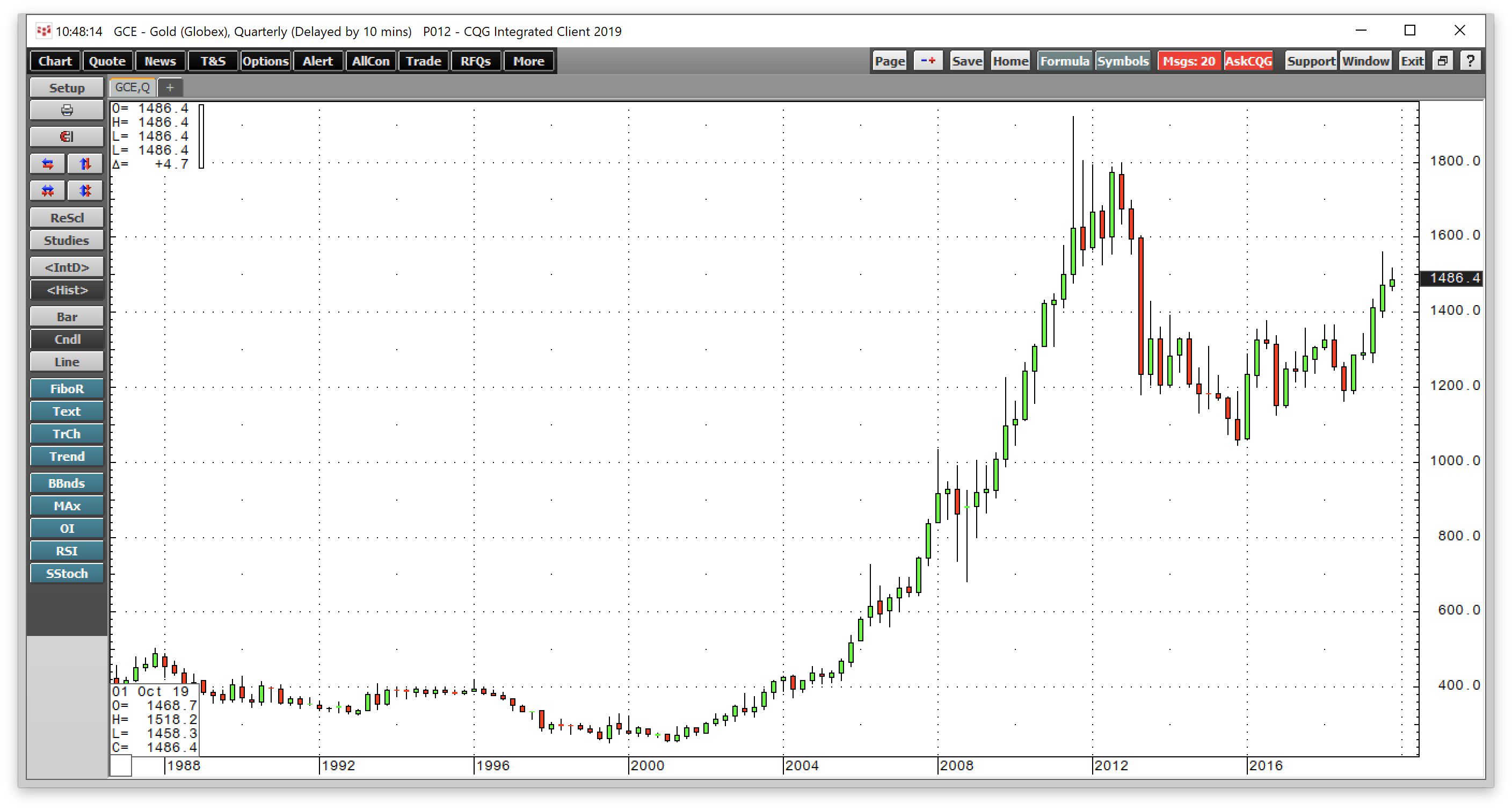
Task: Click the <IntD> intraday button
Action: click(x=67, y=267)
